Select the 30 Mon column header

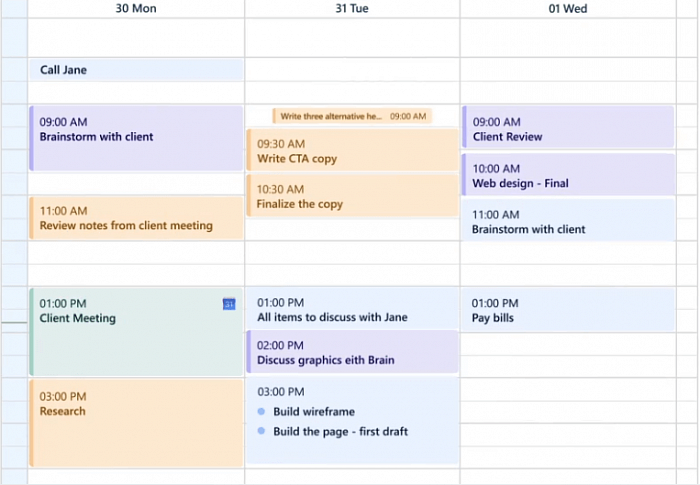136,9
